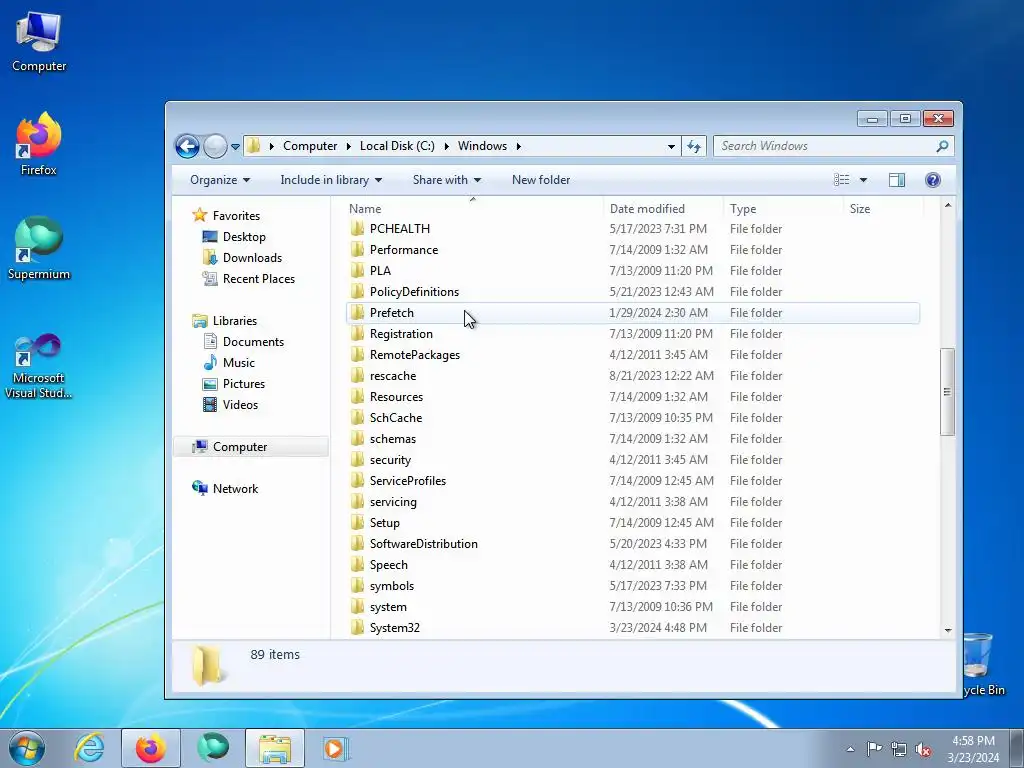Sort by the Size column header
Viewport: 1024px width, 768px height.
pos(883,209)
